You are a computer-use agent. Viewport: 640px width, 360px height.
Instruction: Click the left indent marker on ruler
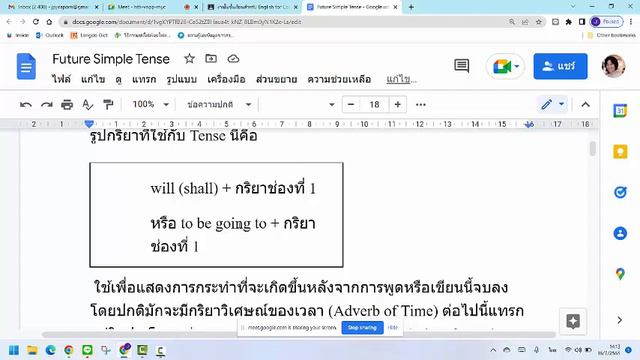(x=89, y=124)
